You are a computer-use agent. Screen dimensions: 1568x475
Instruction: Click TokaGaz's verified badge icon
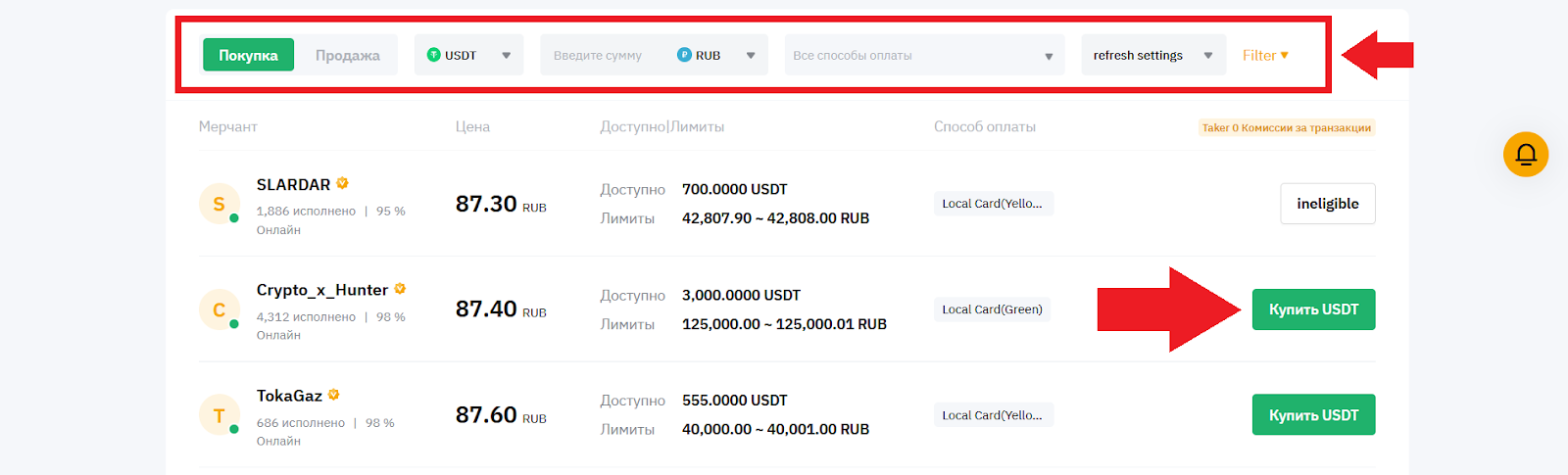click(334, 395)
